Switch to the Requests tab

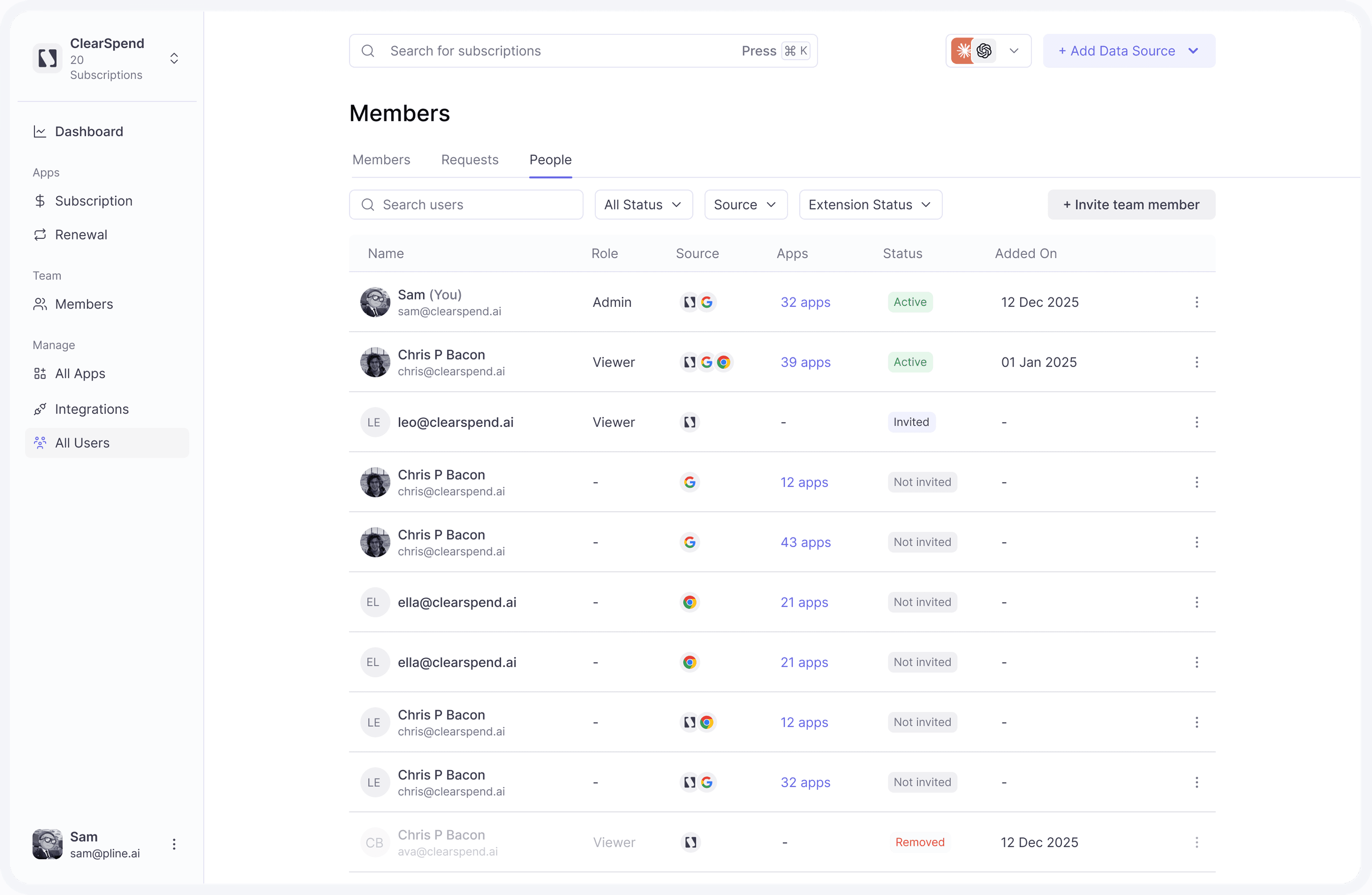click(x=470, y=159)
